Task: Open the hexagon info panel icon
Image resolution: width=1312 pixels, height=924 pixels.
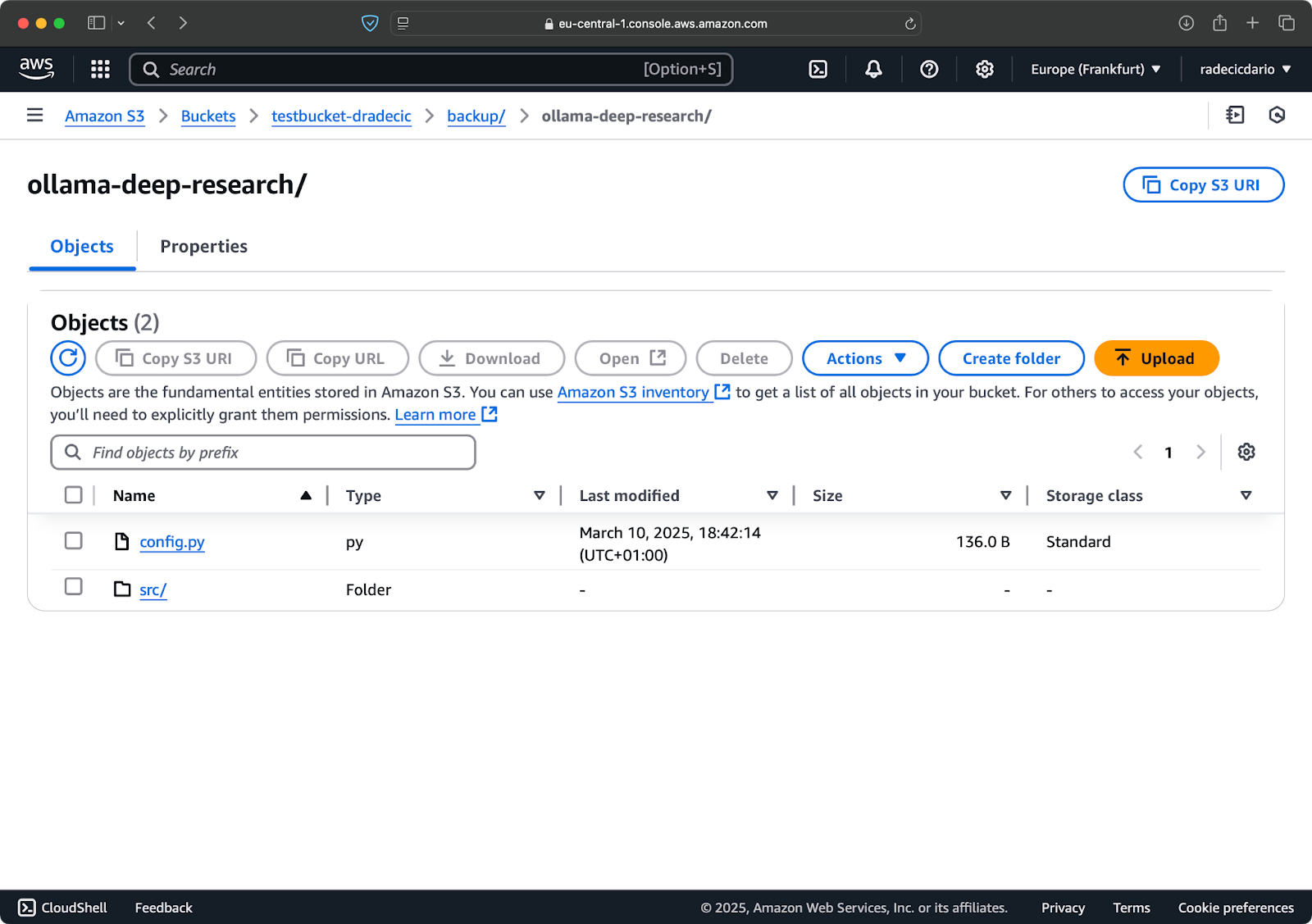Action: (1277, 116)
